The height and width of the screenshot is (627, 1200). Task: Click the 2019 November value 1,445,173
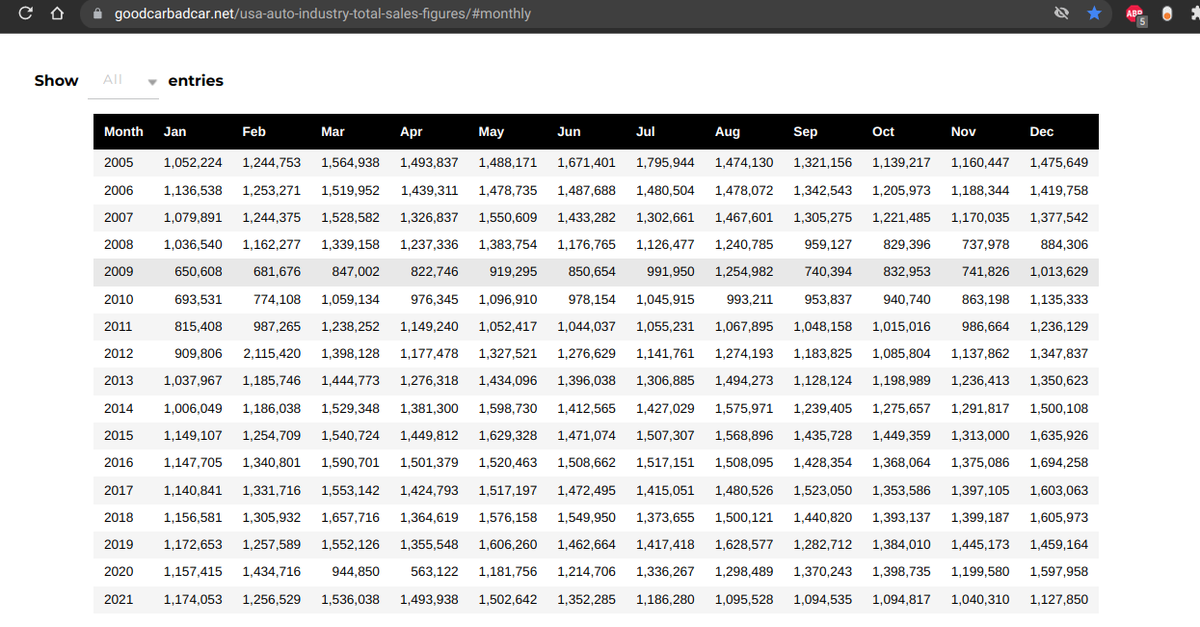click(x=980, y=544)
